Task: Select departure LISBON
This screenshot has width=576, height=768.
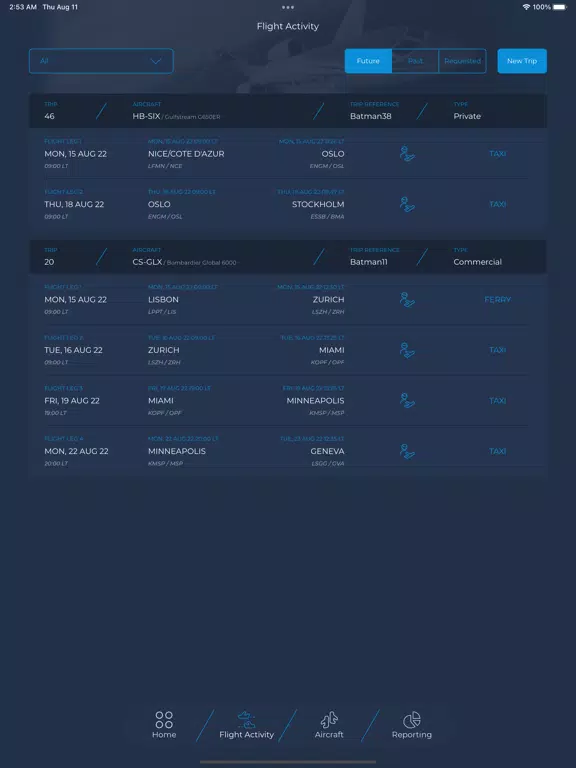Action: [163, 299]
